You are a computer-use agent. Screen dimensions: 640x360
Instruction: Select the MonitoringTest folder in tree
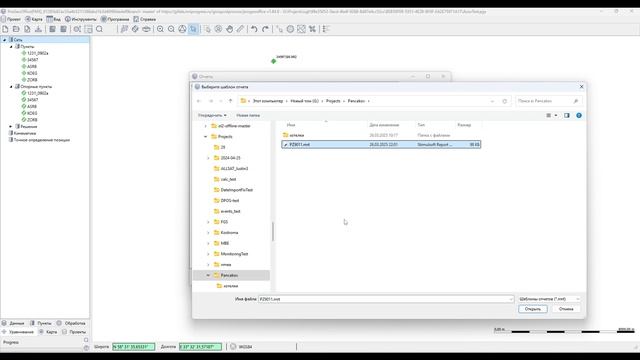tap(234, 254)
